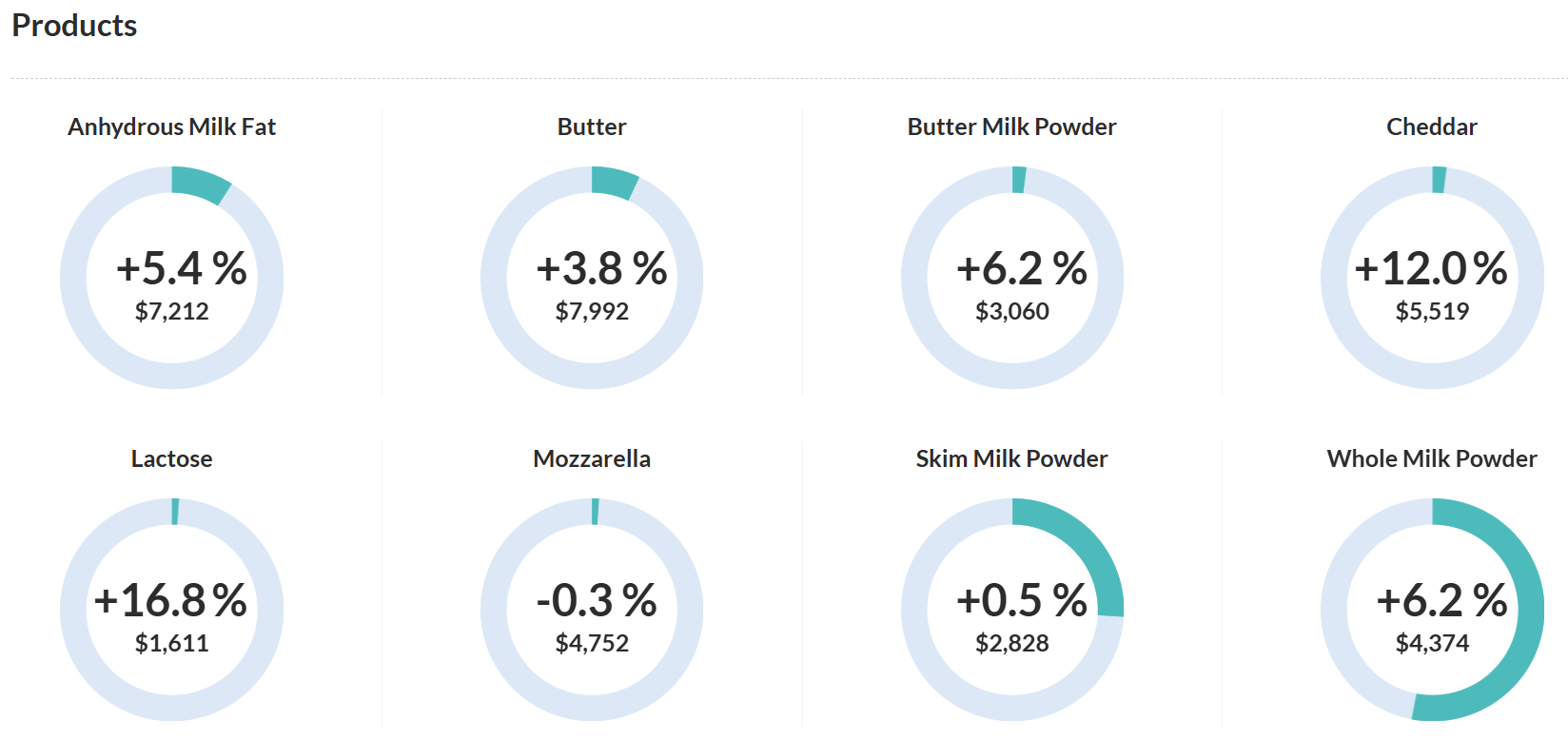Select the Butter Milk Powder title
Screen dimensions: 1568x739
[x=1011, y=126]
